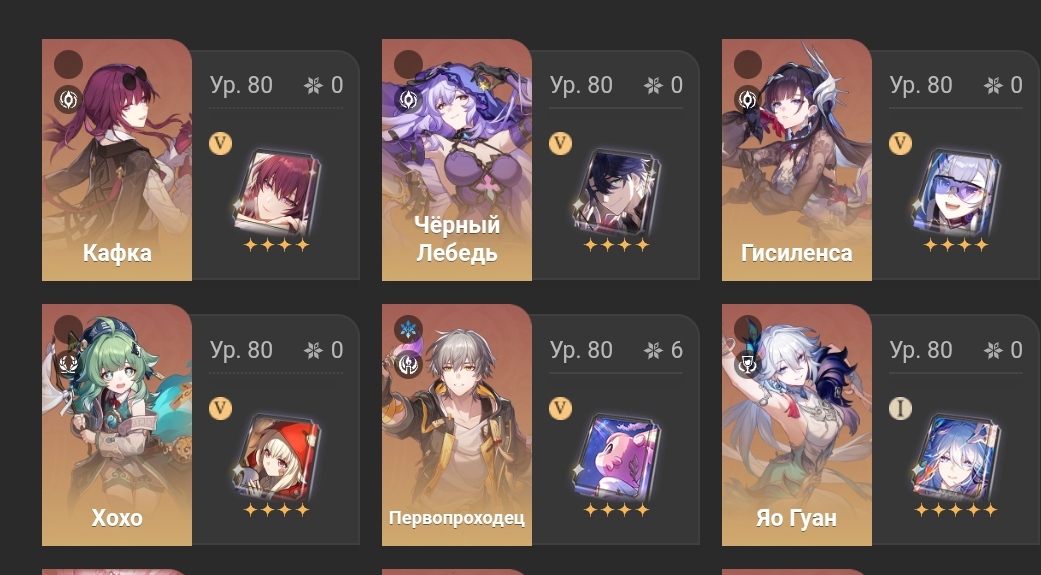Open the Первопроходец character card

(x=457, y=425)
